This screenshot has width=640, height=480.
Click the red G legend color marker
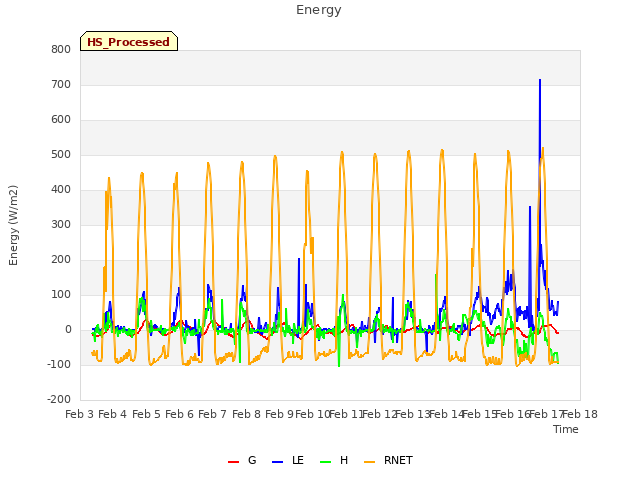tap(233, 462)
